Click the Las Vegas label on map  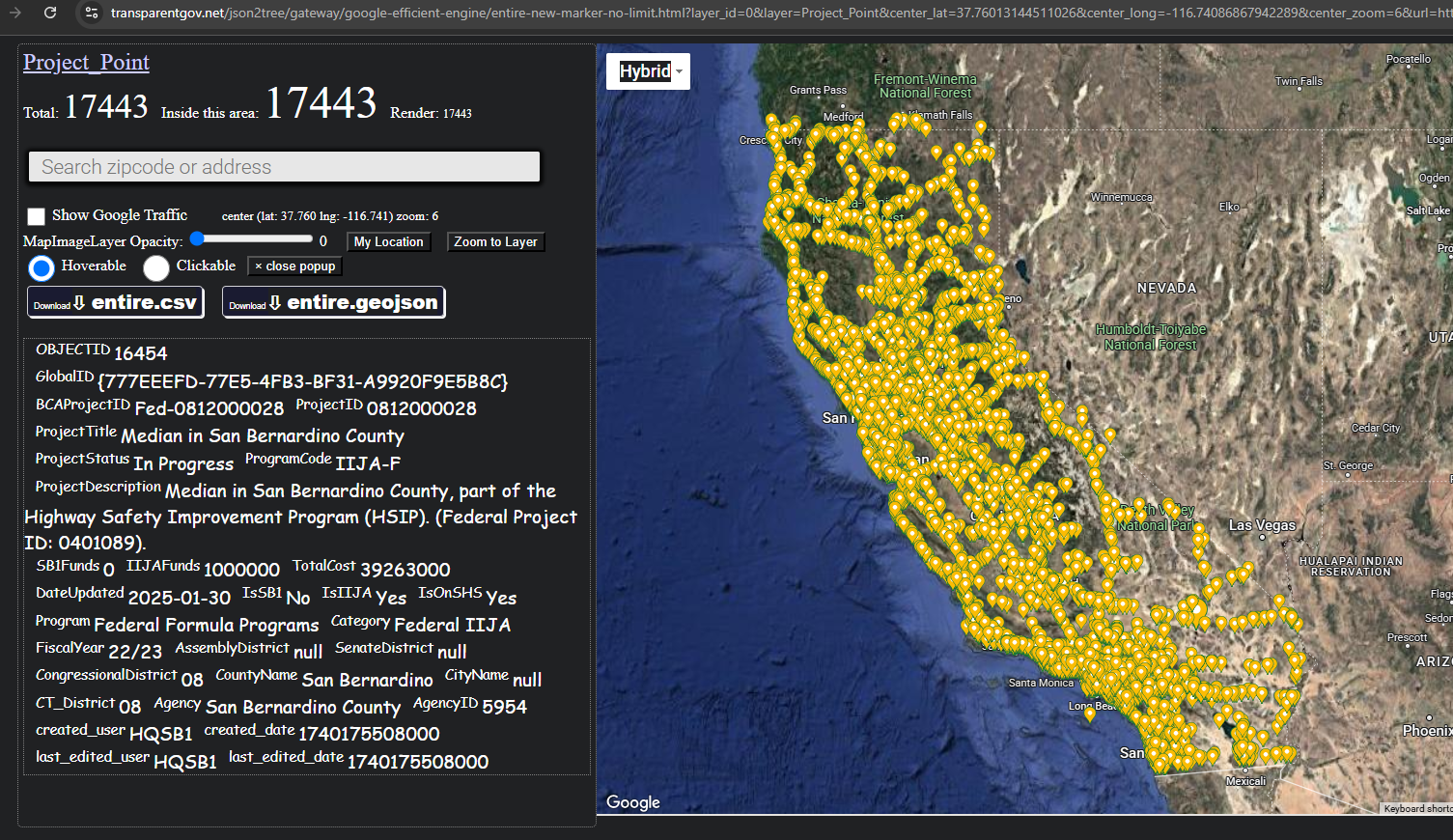[1262, 525]
